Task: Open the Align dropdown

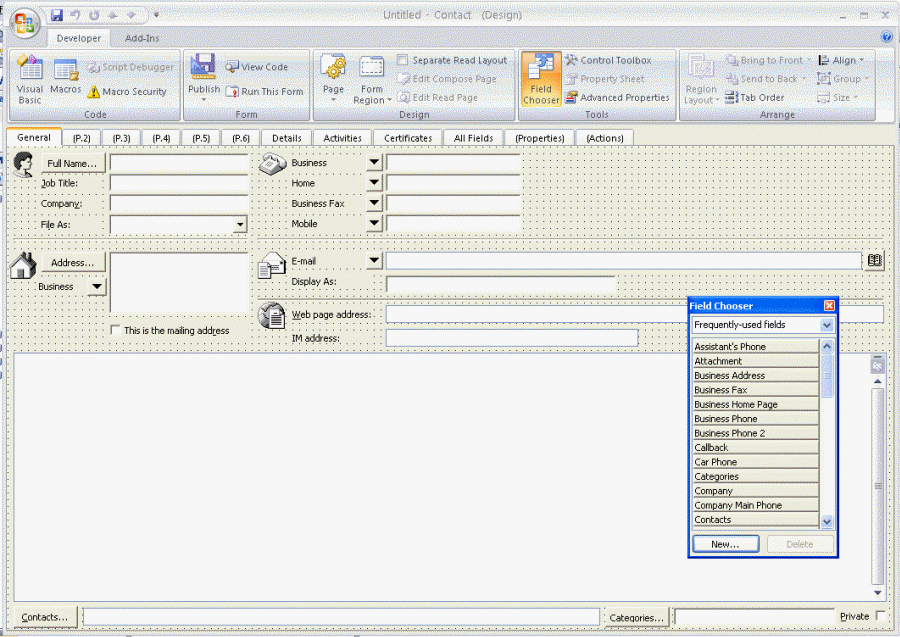Action: (x=841, y=60)
